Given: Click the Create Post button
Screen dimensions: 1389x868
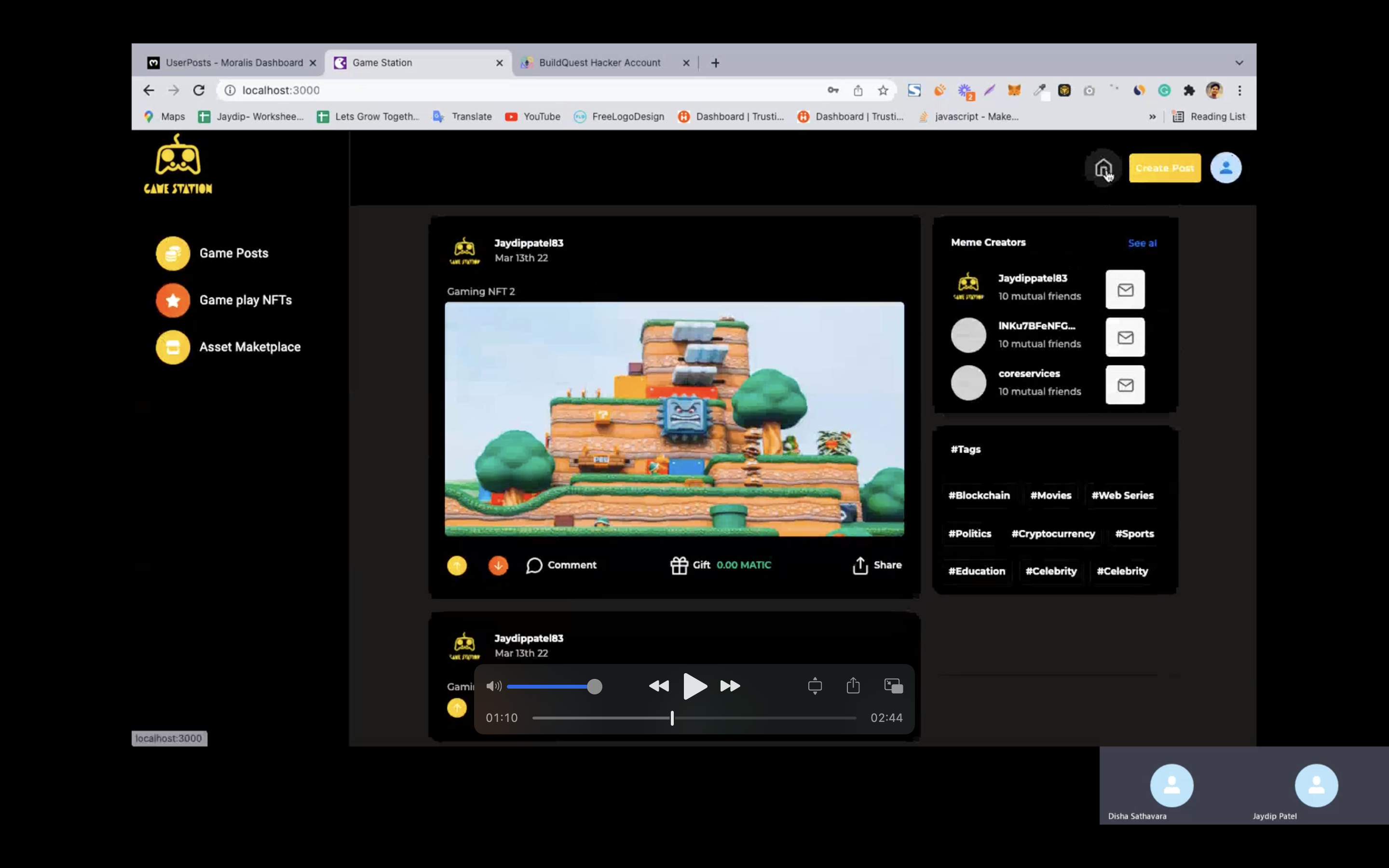Looking at the screenshot, I should (x=1165, y=168).
